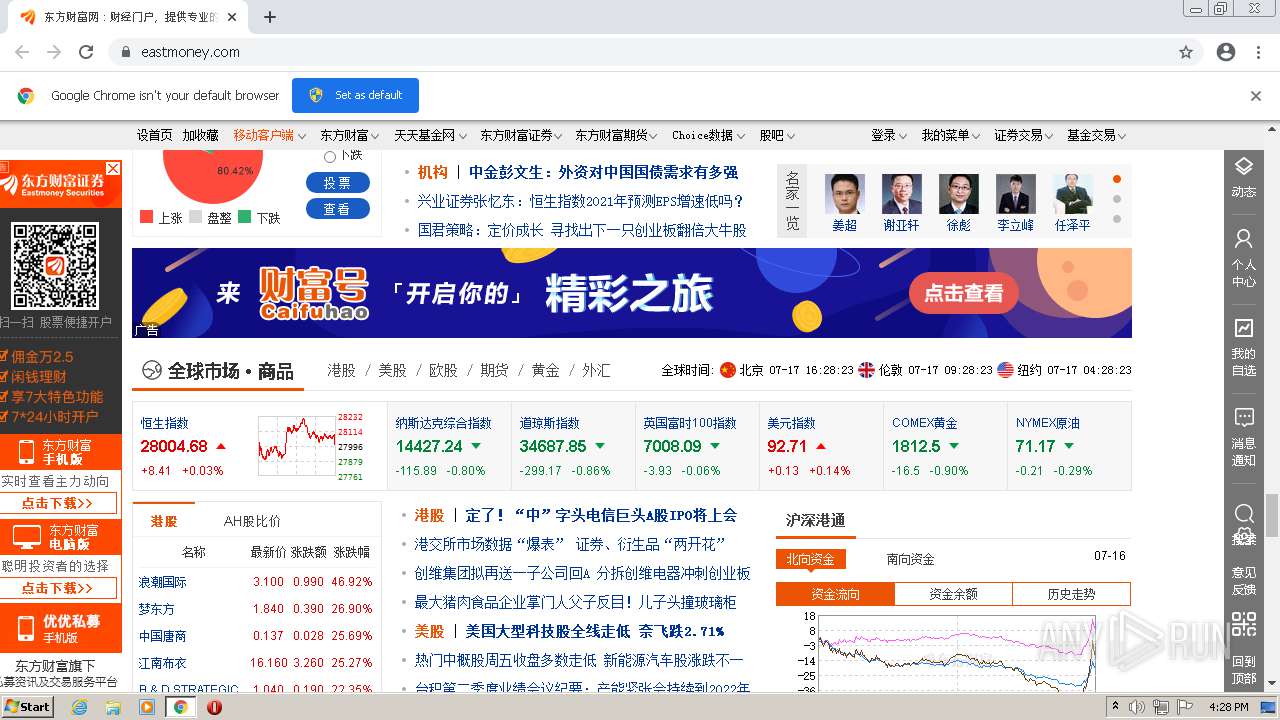
Task: Click the red Opera-style icon in taskbar
Action: [x=214, y=707]
